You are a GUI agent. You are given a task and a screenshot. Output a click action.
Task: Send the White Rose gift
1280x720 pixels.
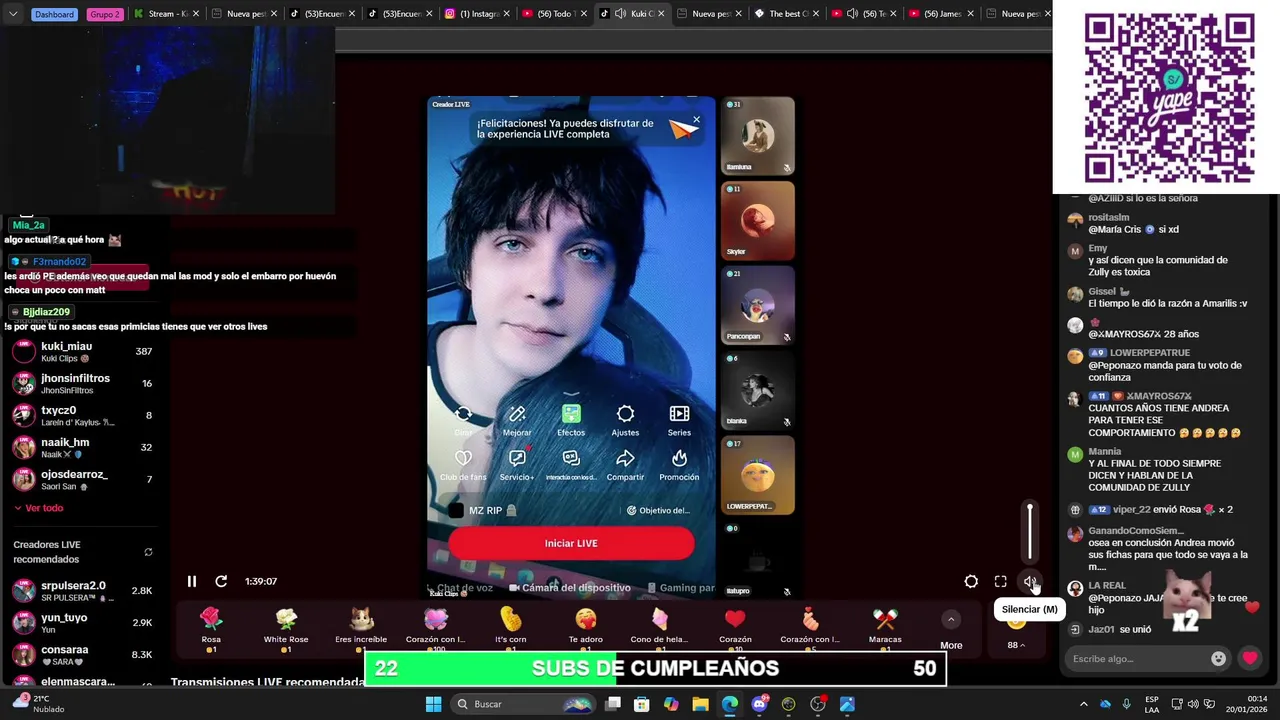coord(286,628)
